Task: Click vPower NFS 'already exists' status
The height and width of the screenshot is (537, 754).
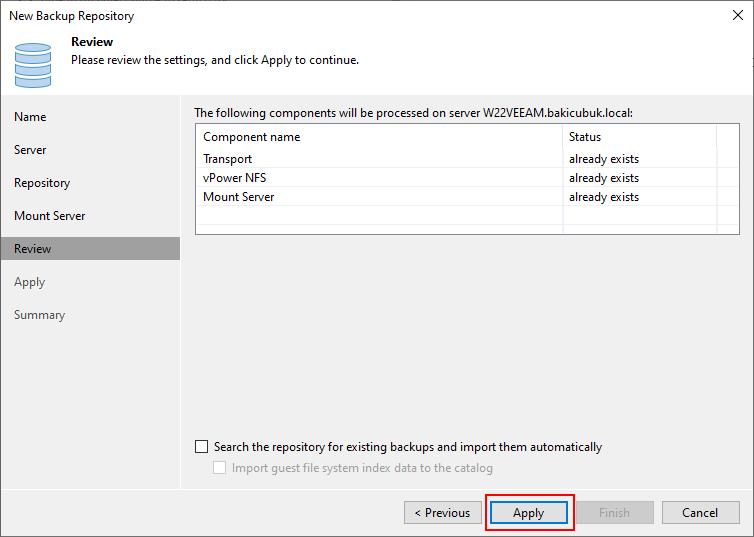Action: click(604, 178)
